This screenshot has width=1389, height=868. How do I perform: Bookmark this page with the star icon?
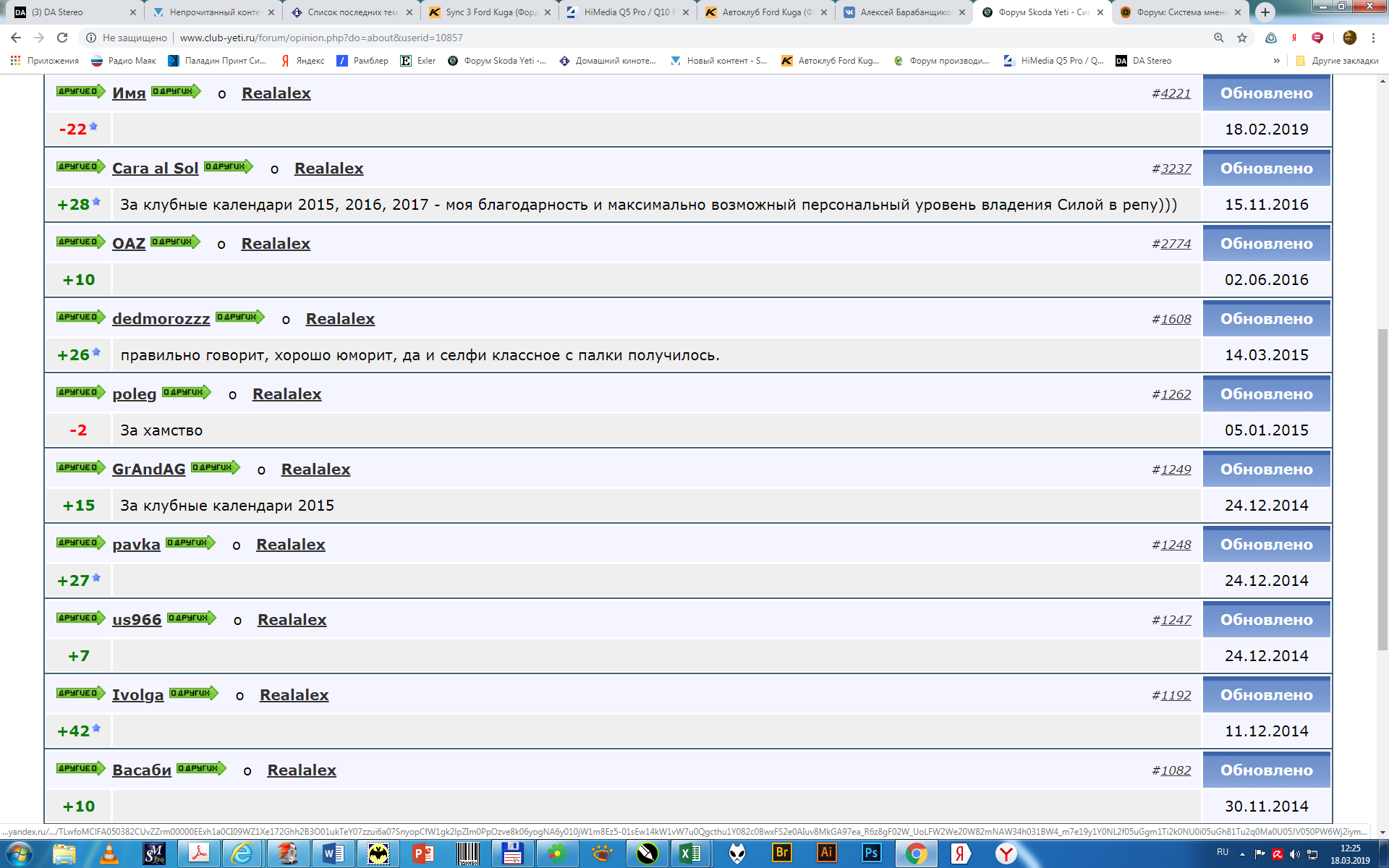click(x=1242, y=38)
